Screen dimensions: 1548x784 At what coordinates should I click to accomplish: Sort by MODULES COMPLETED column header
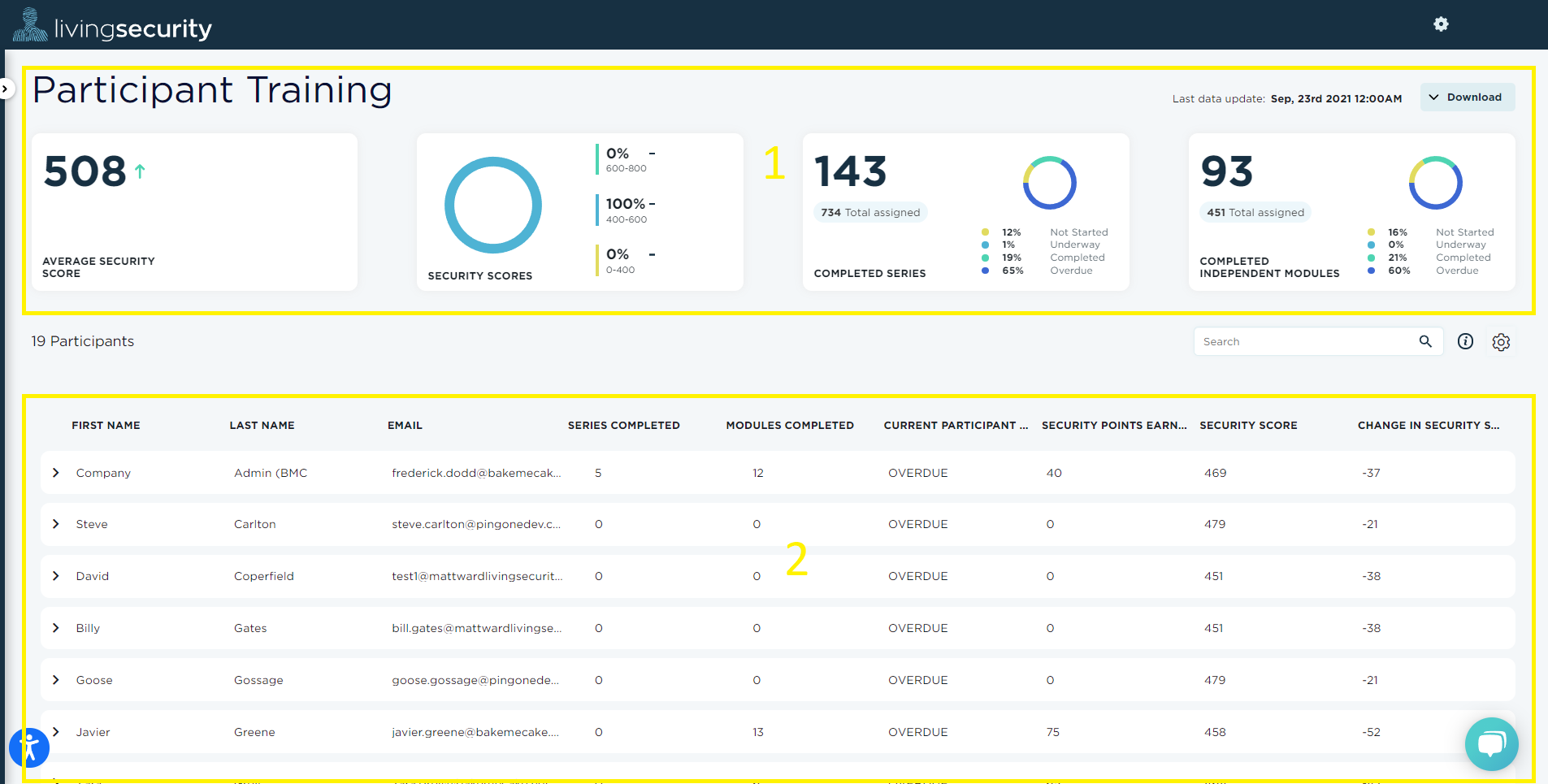coord(790,425)
